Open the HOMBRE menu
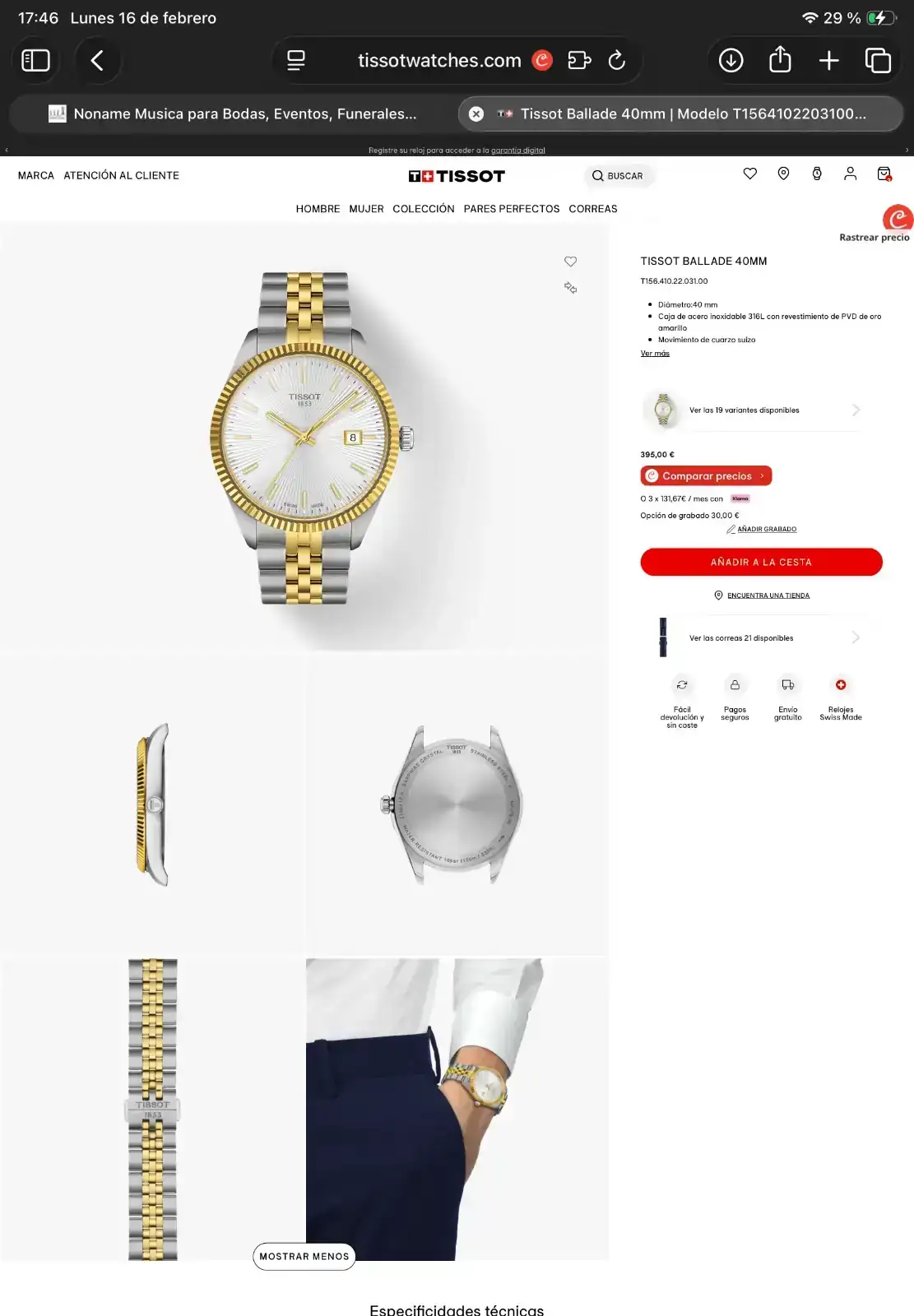 (318, 209)
